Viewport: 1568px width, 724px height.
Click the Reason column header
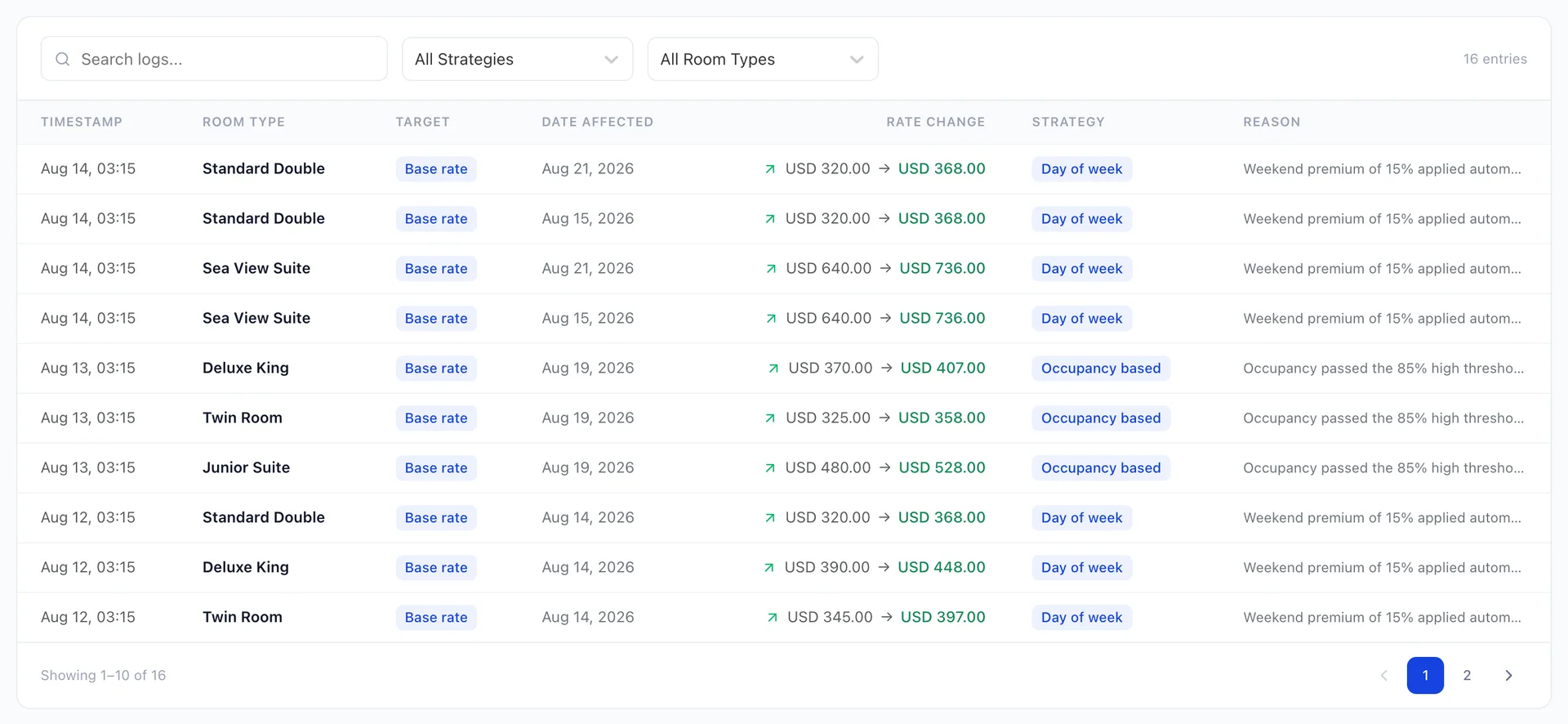(x=1272, y=122)
